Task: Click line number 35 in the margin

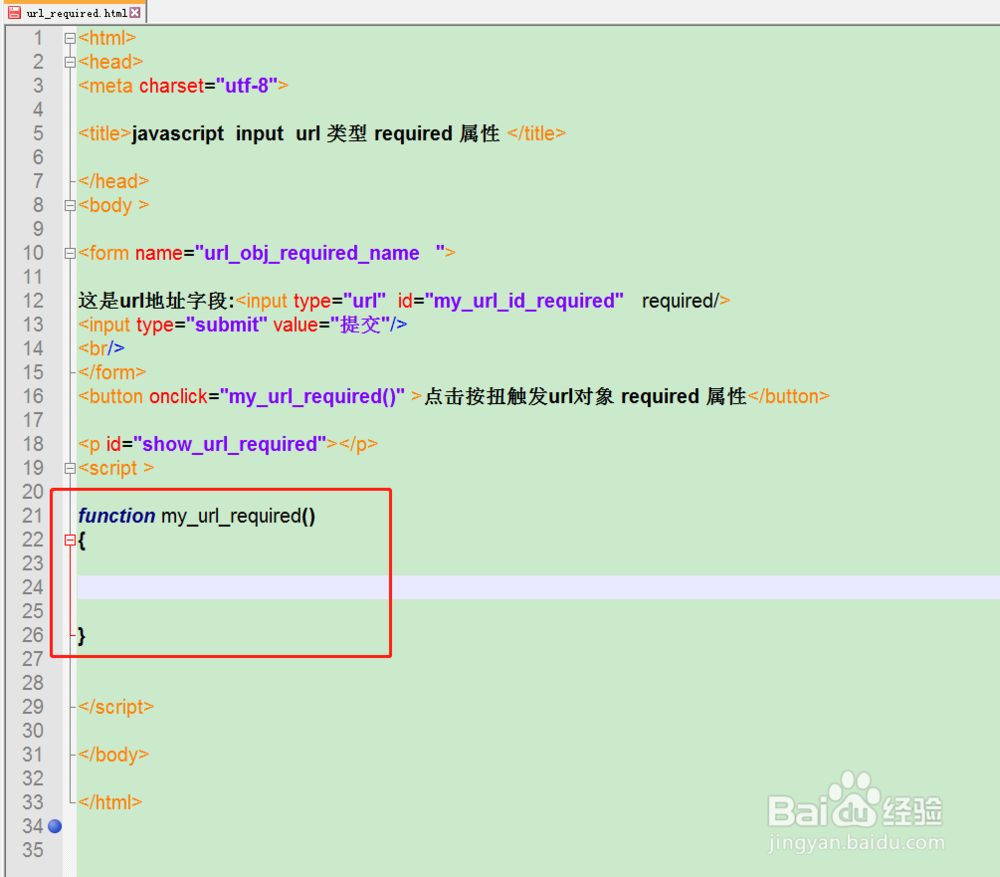Action: point(33,850)
